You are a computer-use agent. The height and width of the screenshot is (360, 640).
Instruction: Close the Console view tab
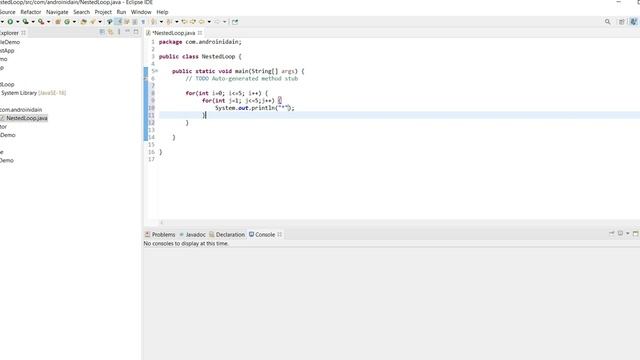point(280,234)
